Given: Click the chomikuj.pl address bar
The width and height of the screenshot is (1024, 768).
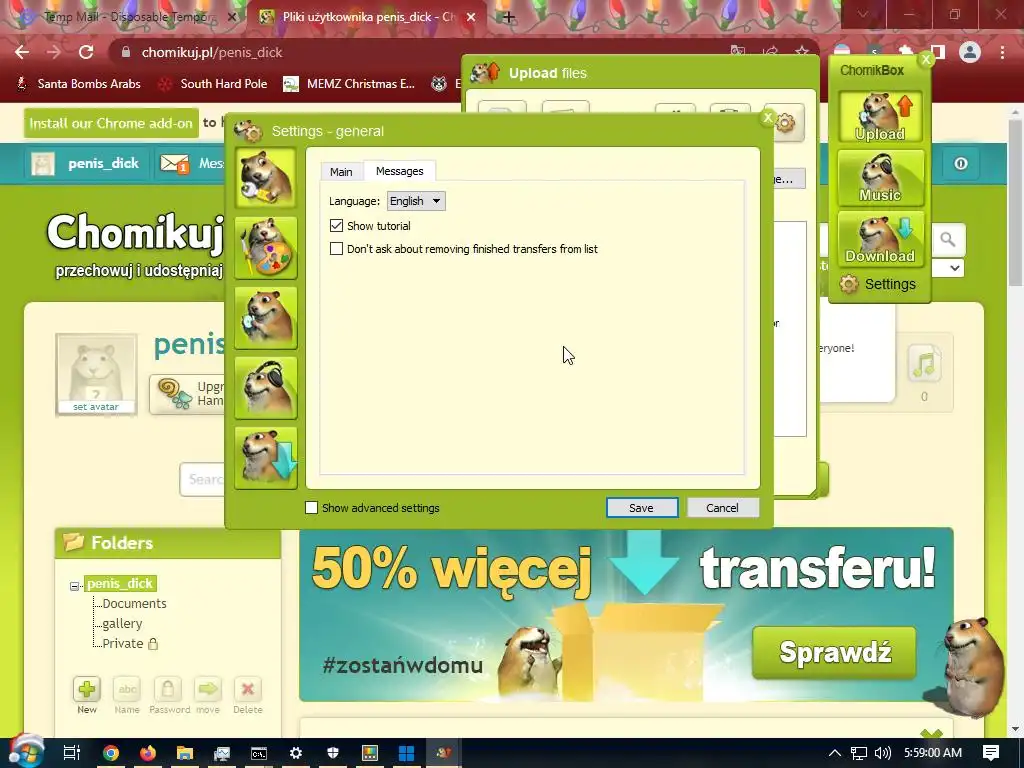Looking at the screenshot, I should tap(418, 52).
